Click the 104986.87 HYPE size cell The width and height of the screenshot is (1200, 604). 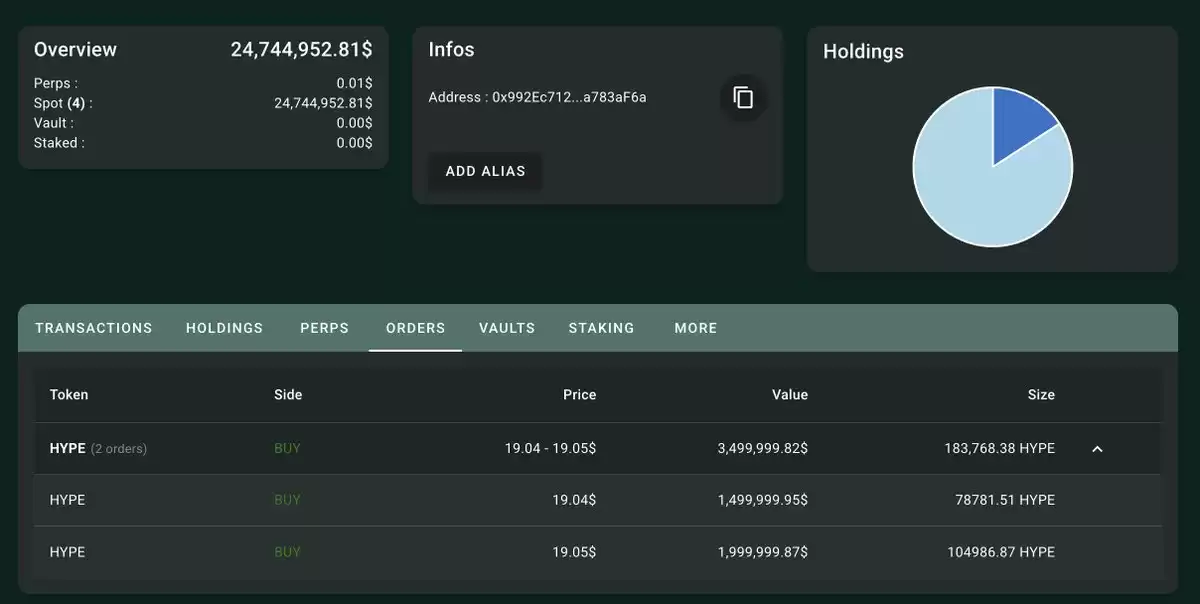(x=1001, y=552)
